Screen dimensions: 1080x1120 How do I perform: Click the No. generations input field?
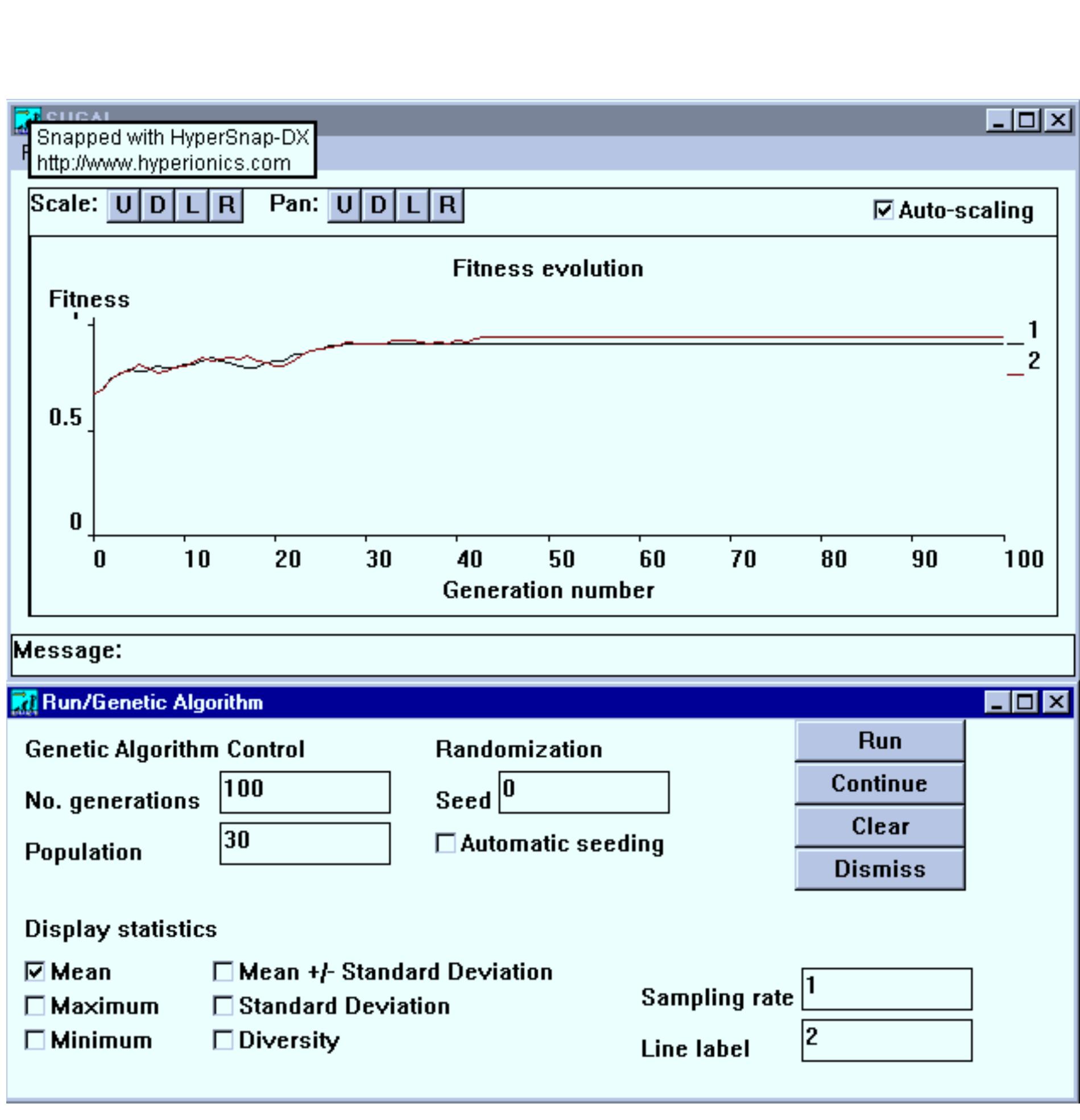[305, 792]
